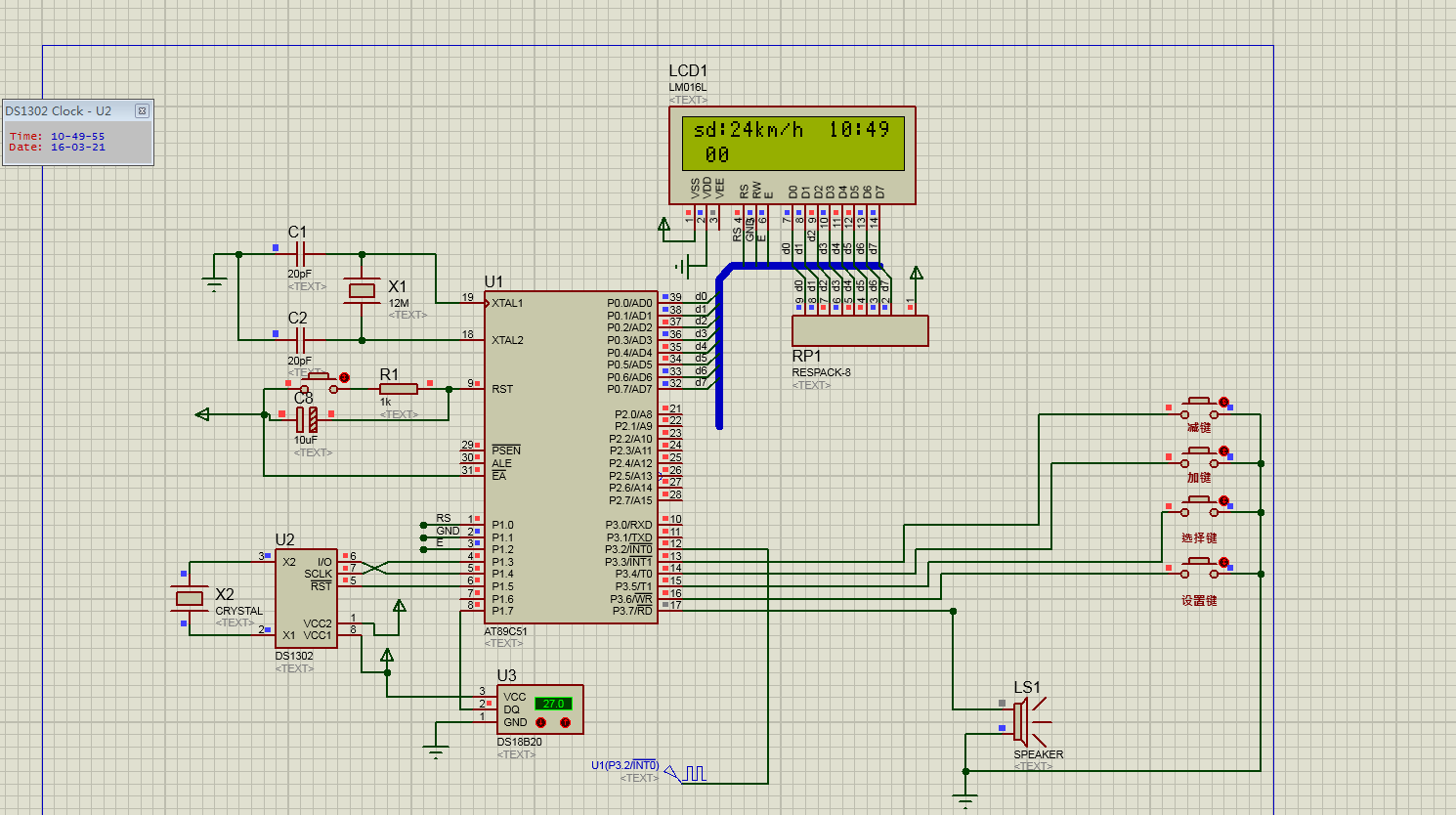Click the DS18B20 temperature increase arrow

(565, 723)
